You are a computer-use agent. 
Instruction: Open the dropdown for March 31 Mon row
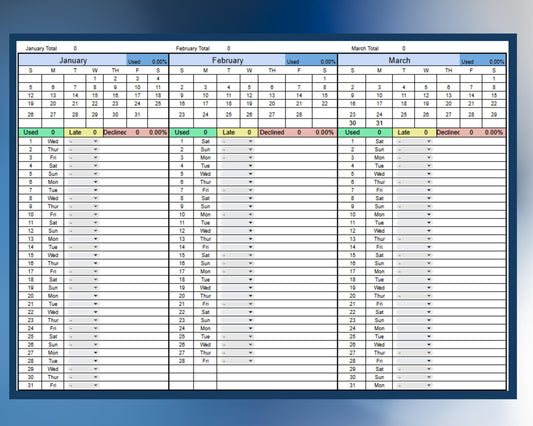(x=414, y=385)
